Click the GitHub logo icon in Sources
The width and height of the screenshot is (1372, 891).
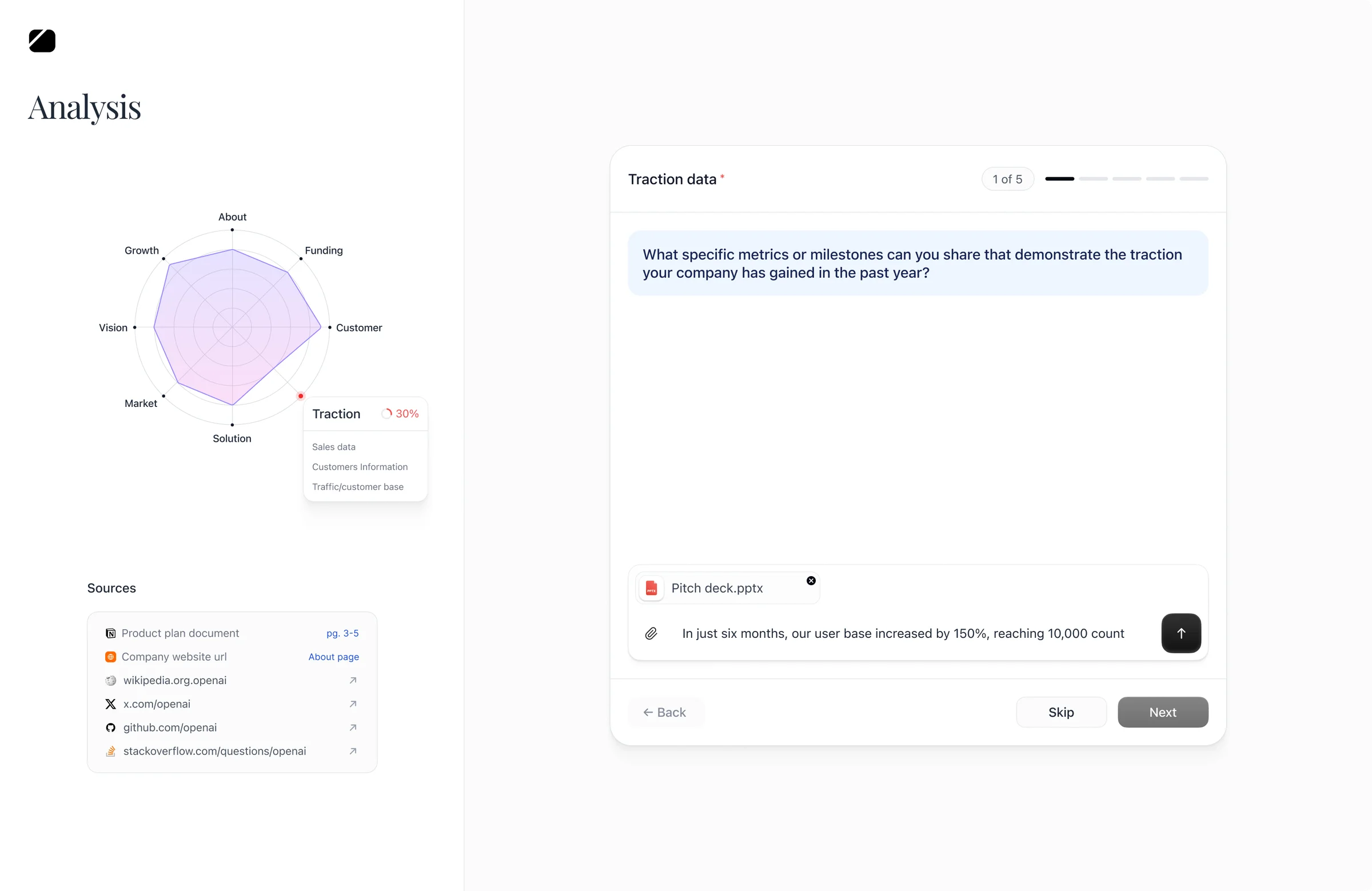[111, 728]
